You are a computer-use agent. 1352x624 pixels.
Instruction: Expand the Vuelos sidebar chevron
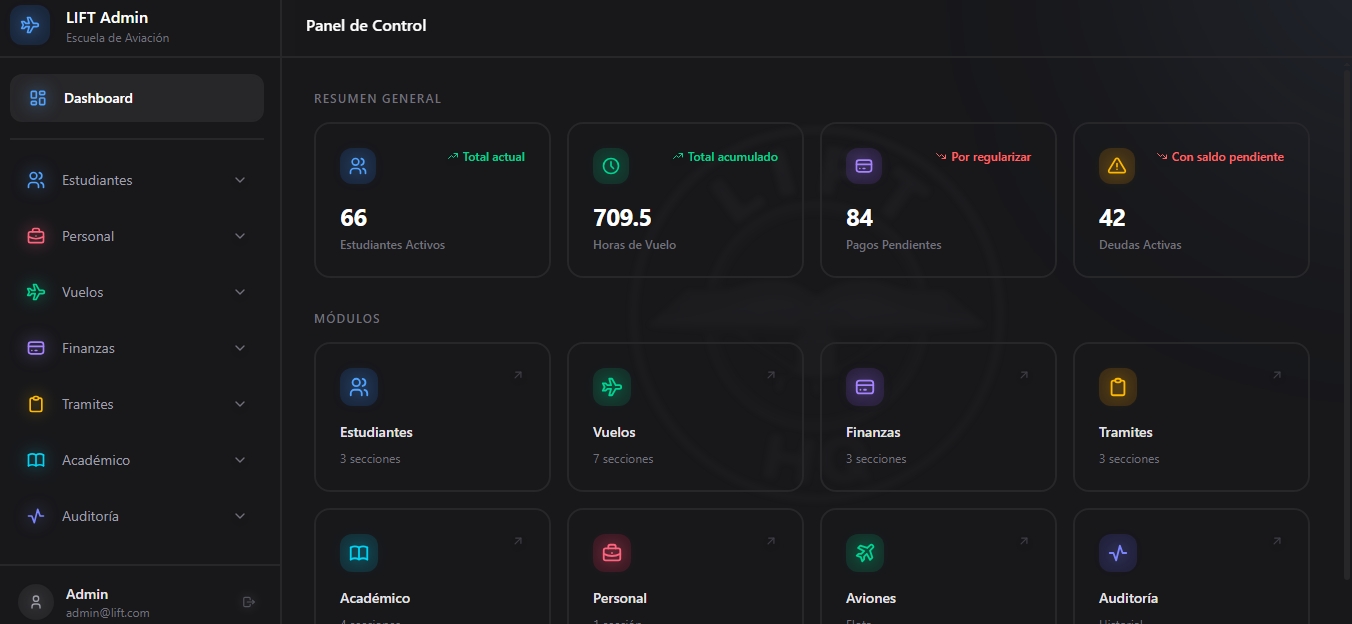point(240,292)
